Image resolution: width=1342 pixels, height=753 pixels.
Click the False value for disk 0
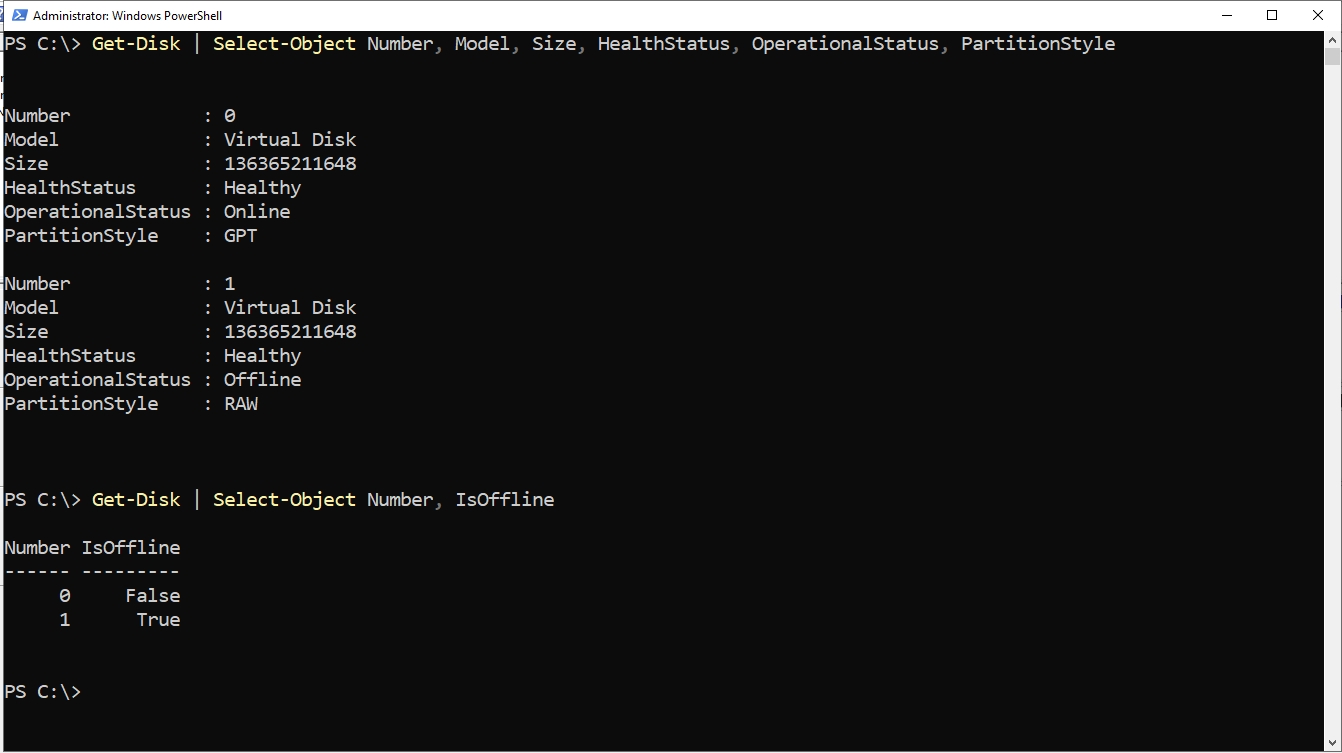(152, 595)
